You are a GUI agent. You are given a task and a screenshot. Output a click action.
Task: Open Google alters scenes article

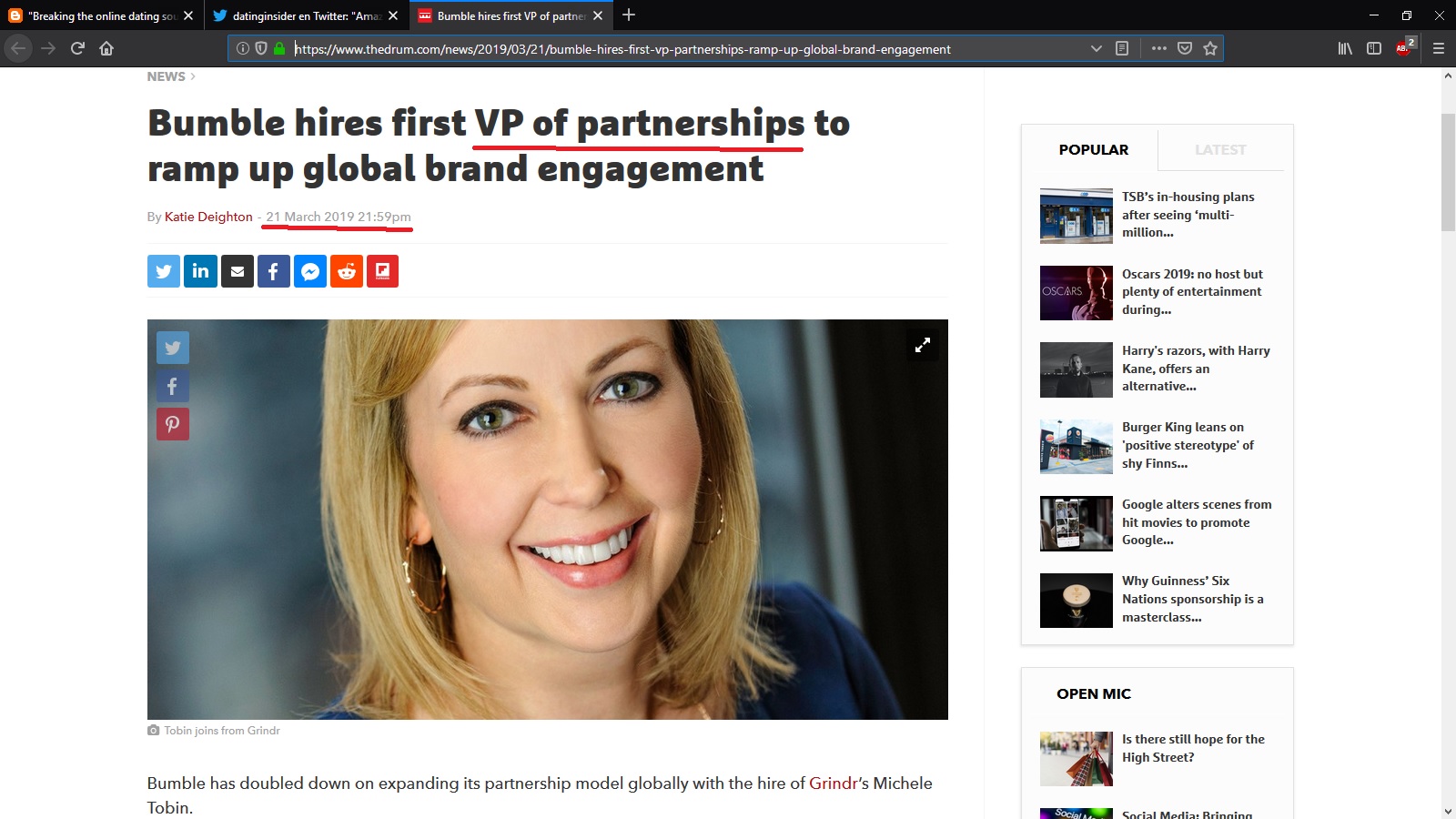tap(1197, 522)
